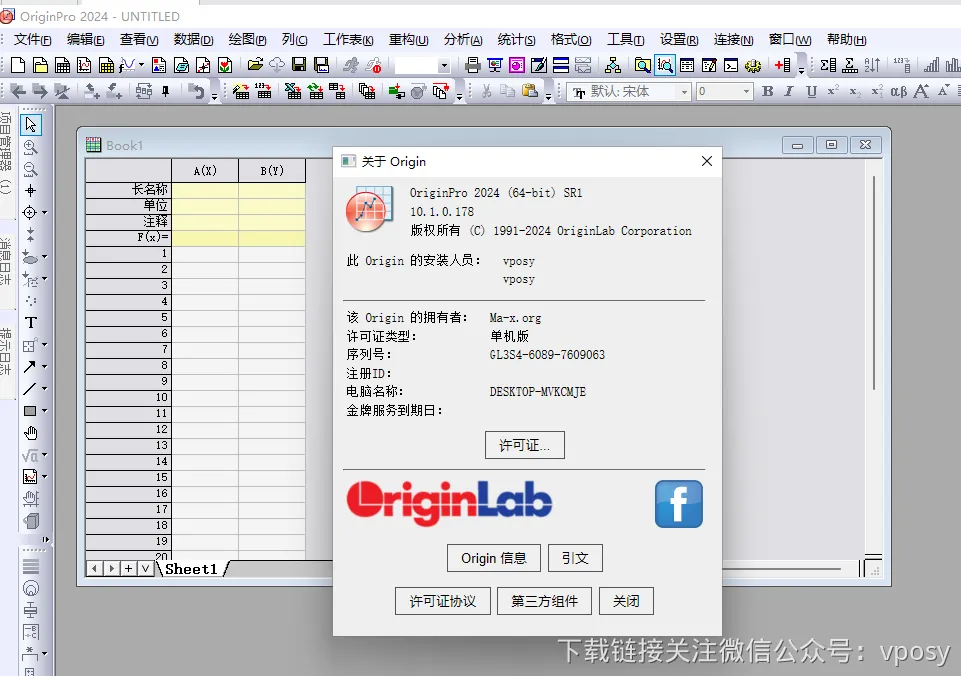
Task: Click the Project Explorer icon
Action: pyautogui.click(x=642, y=65)
